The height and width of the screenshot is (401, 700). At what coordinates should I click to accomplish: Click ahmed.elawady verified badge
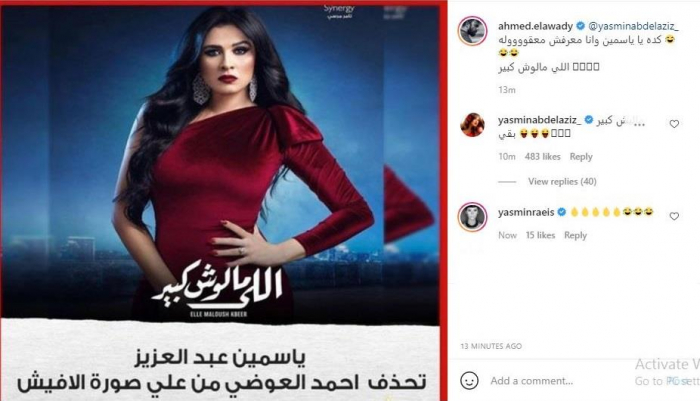(x=580, y=26)
